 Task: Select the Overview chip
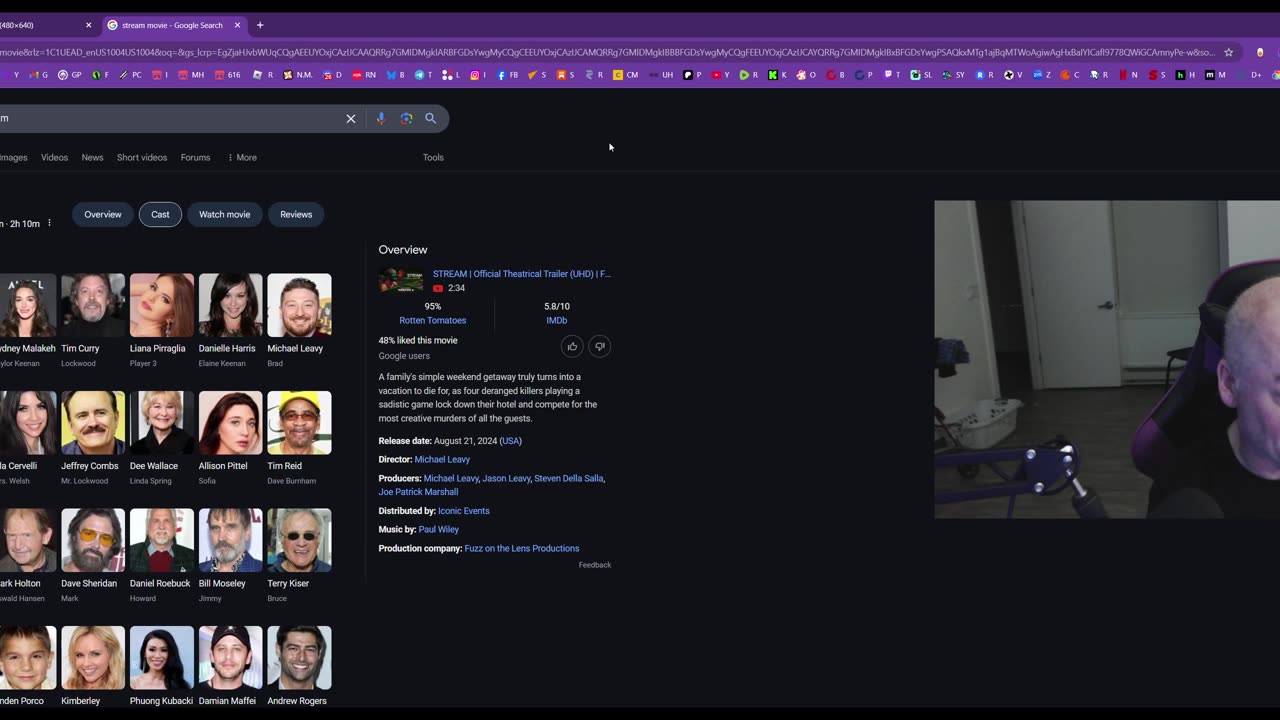[x=103, y=214]
